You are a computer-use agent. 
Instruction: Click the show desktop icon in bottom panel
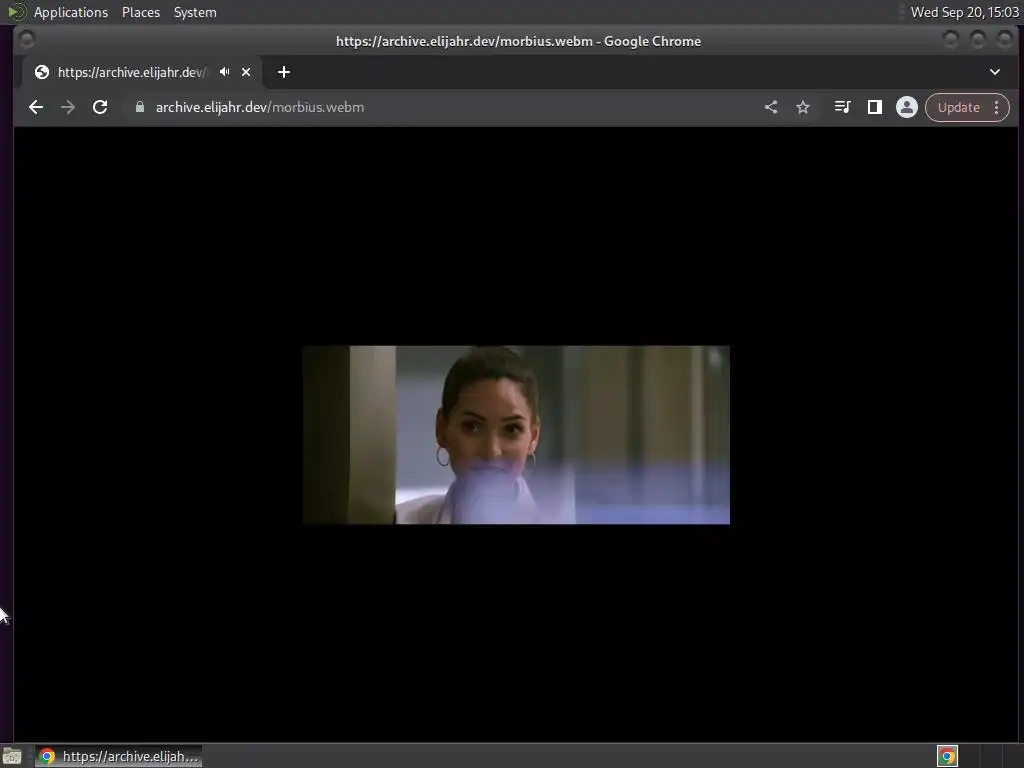point(12,756)
